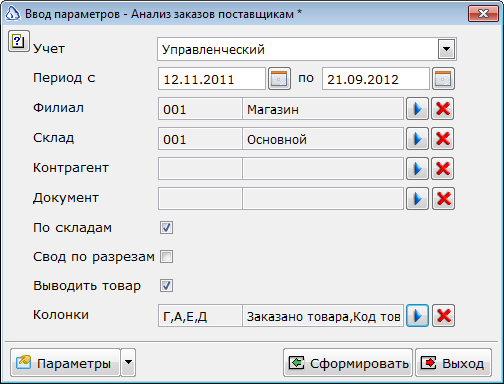Open selection arrow for Склад
The image size is (504, 384).
point(417,139)
